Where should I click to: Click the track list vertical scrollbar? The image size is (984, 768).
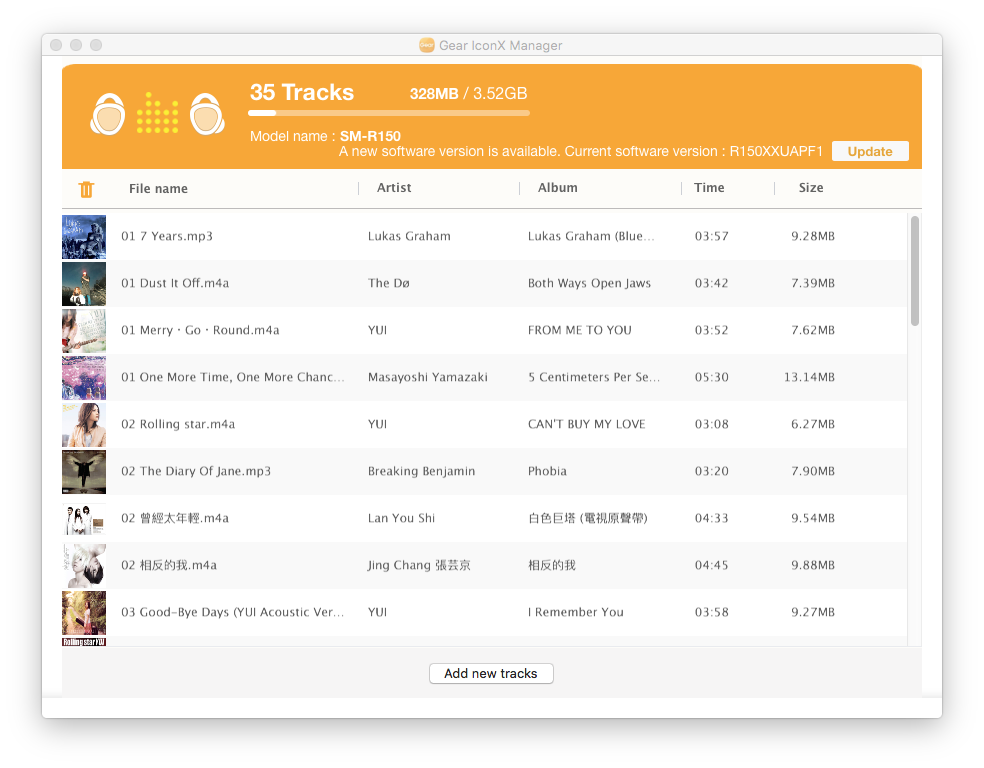point(915,271)
